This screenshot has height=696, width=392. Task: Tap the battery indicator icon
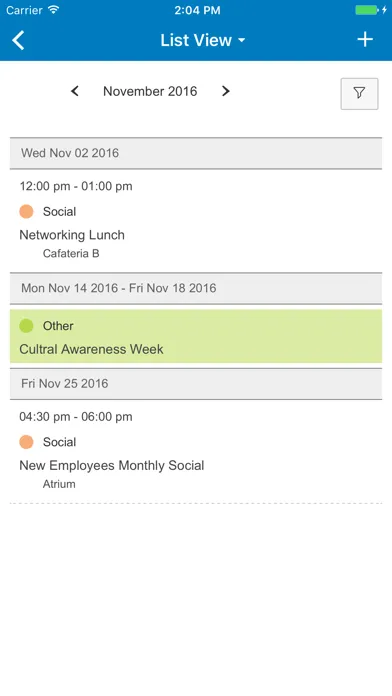368,10
